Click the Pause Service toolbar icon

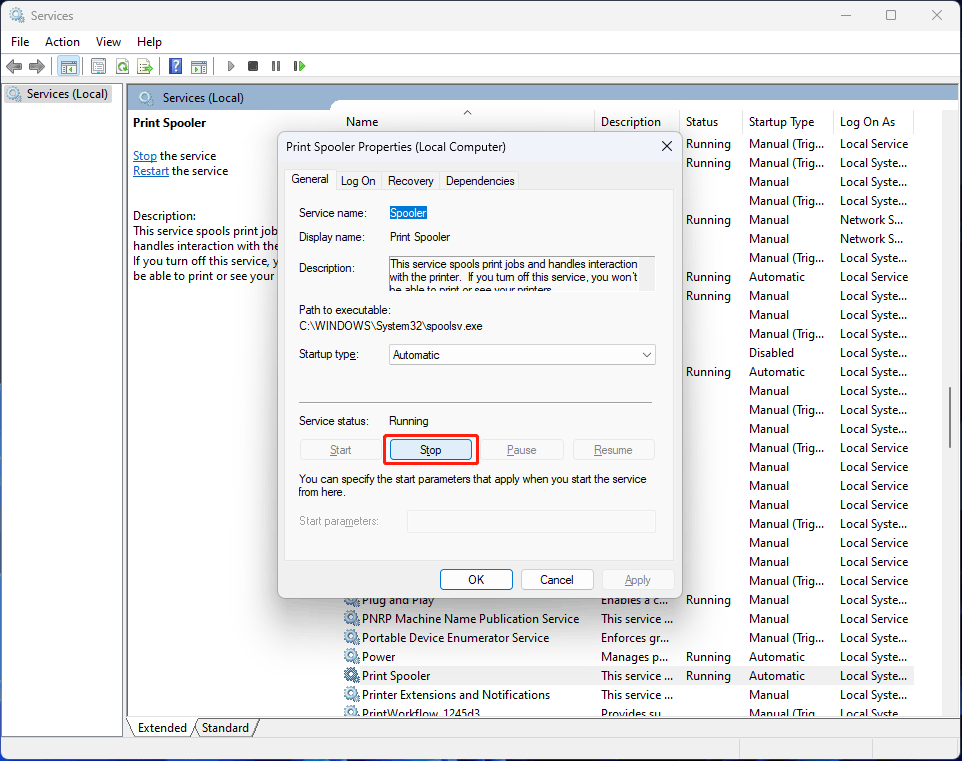tap(276, 66)
